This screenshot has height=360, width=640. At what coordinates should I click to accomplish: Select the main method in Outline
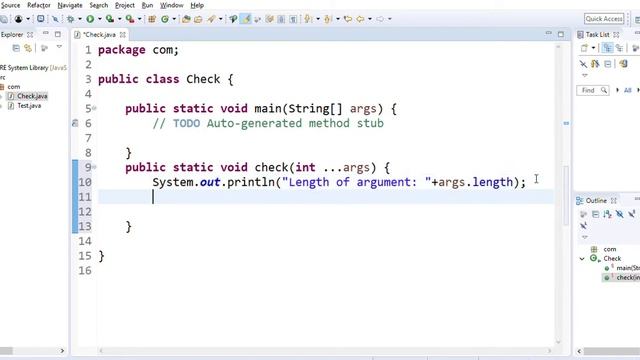pyautogui.click(x=627, y=268)
